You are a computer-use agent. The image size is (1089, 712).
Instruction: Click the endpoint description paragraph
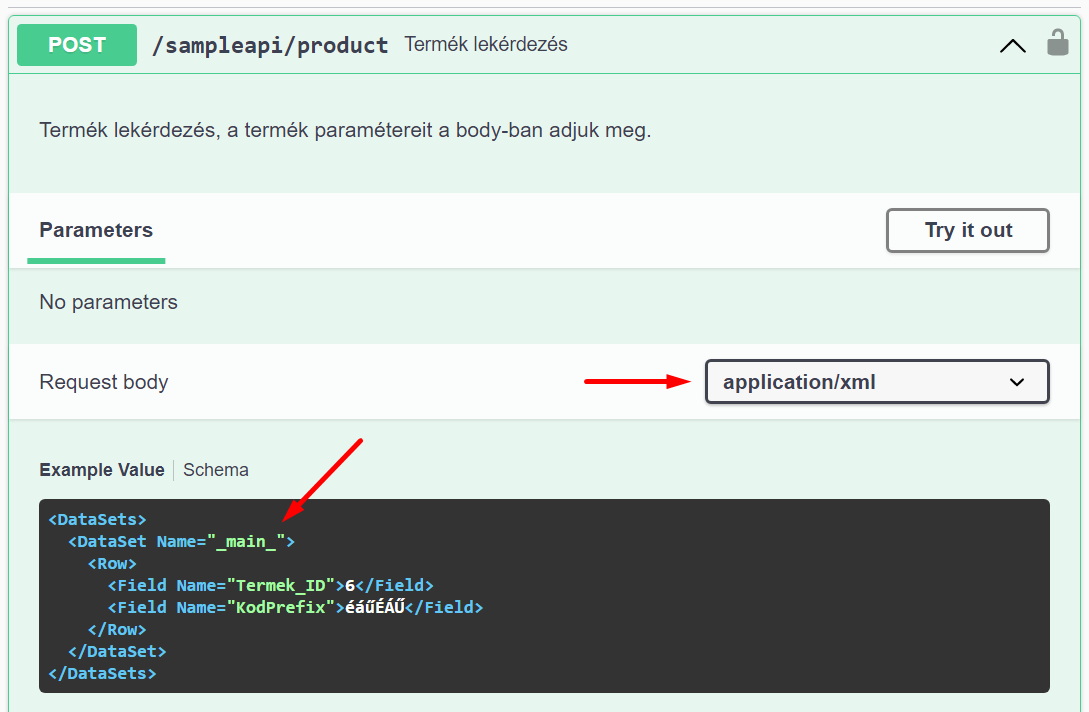pos(345,130)
